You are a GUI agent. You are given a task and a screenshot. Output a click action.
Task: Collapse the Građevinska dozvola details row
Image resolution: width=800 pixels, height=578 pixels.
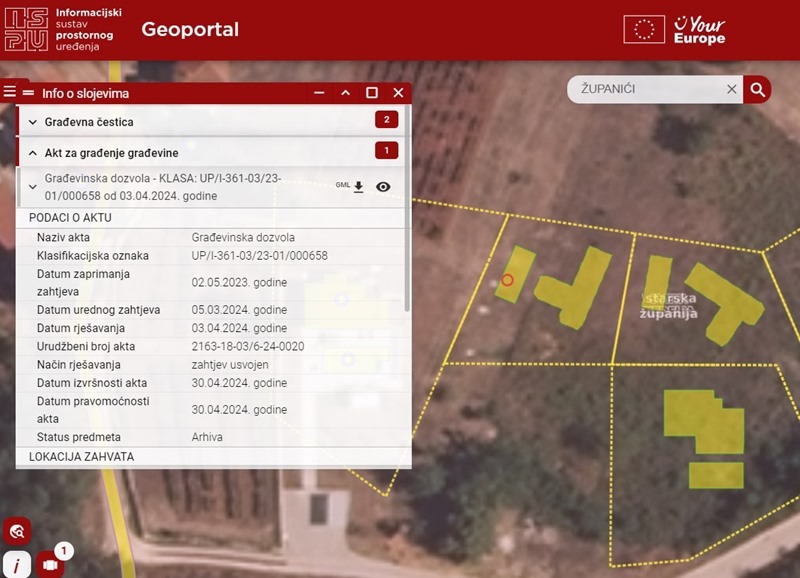pos(33,187)
